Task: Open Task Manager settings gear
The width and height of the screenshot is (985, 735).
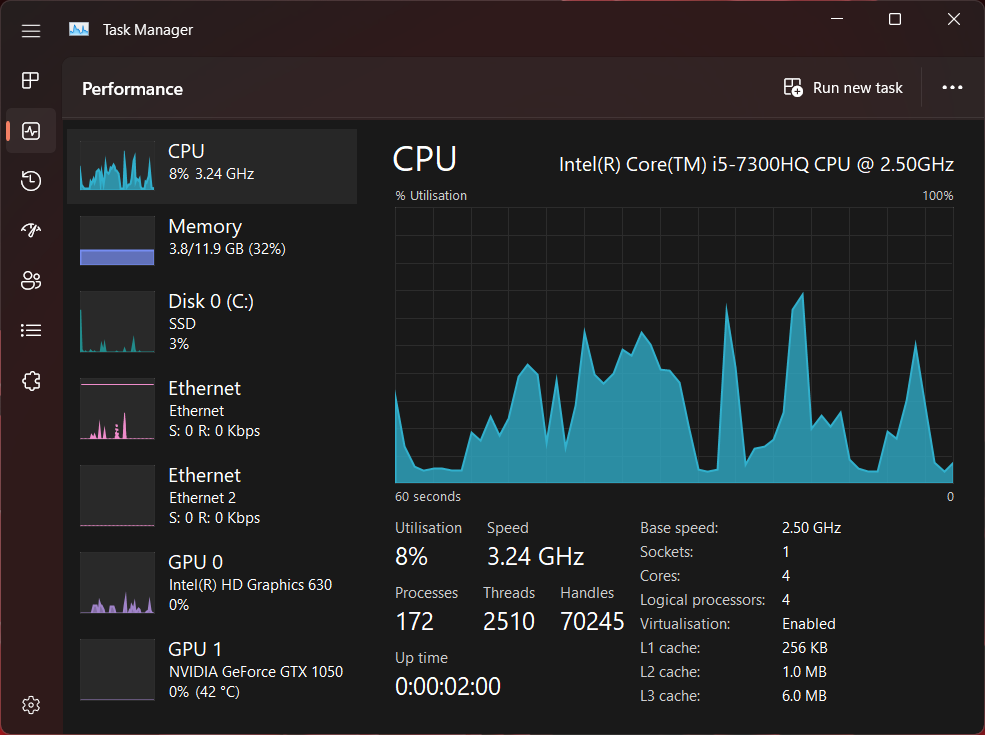Action: pos(31,705)
